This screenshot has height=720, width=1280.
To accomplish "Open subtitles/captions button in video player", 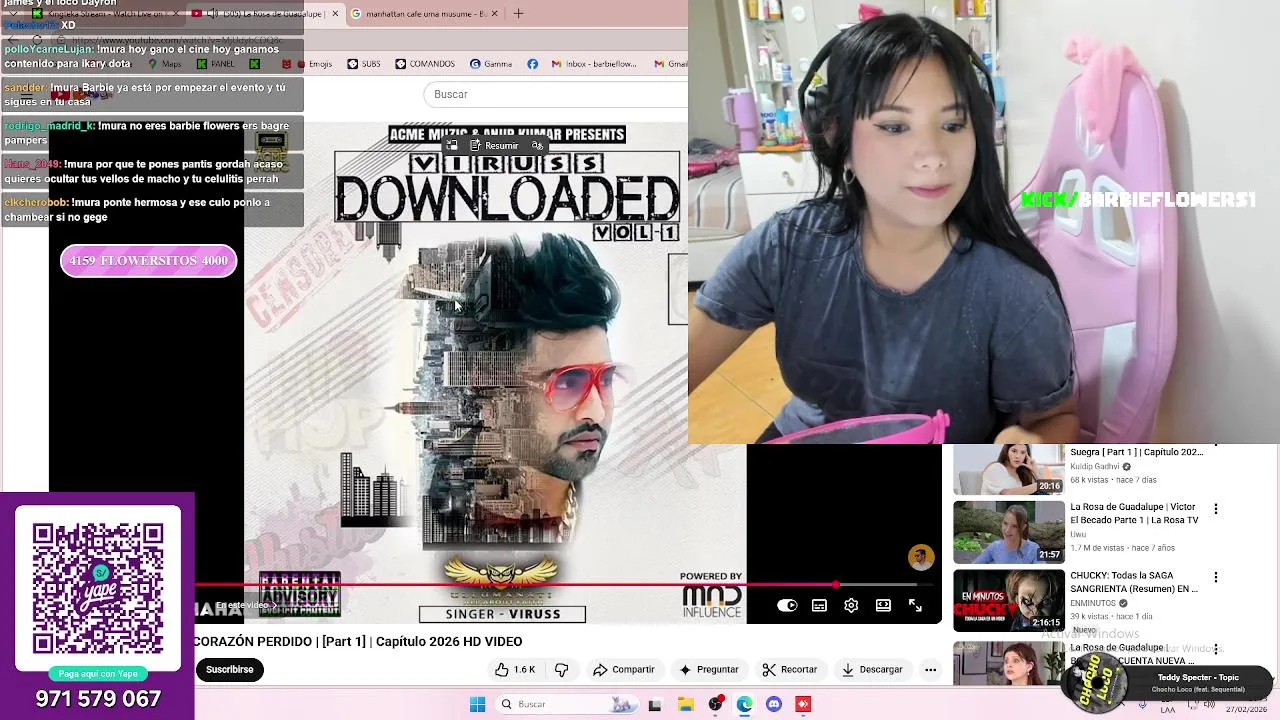I will click(x=819, y=605).
